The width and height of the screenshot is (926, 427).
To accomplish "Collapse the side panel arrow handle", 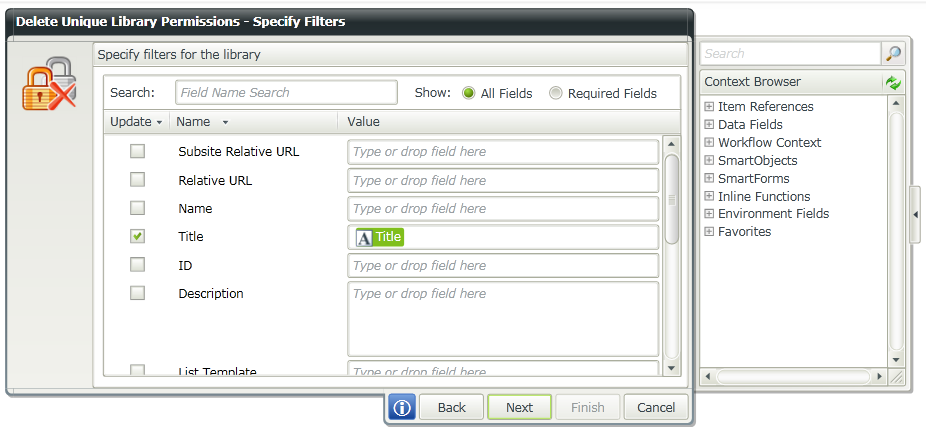I will tap(915, 214).
